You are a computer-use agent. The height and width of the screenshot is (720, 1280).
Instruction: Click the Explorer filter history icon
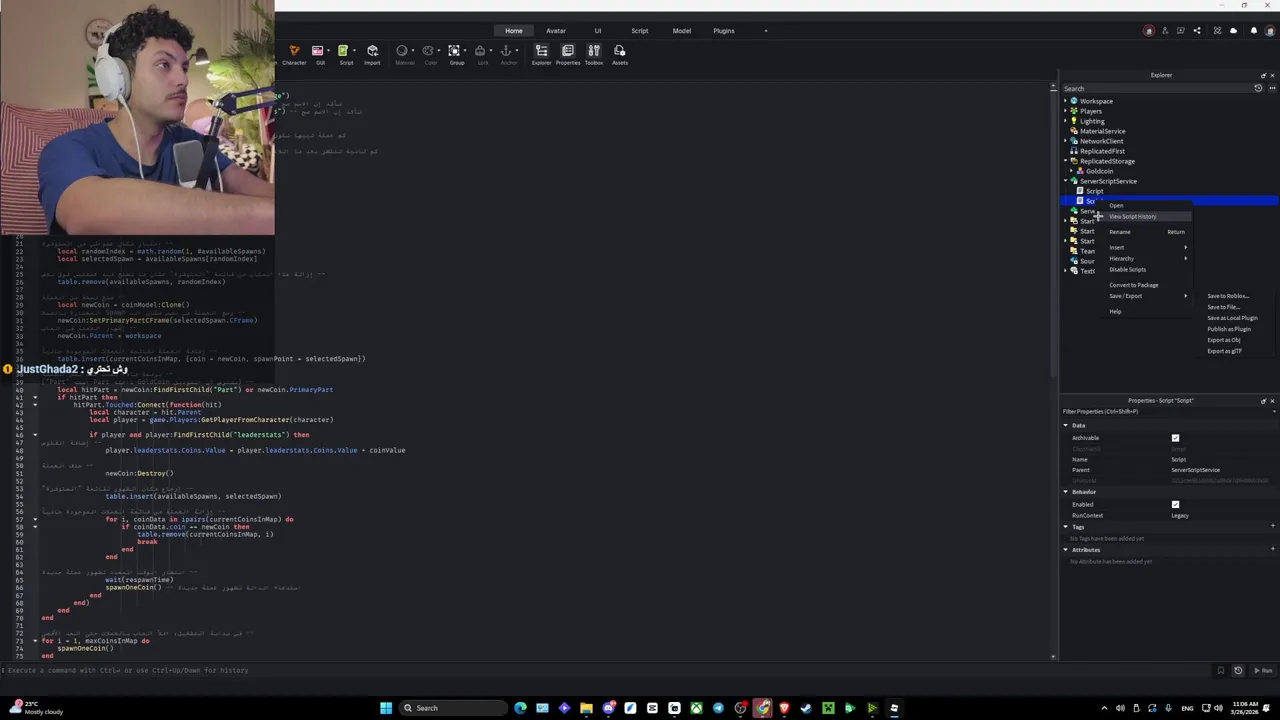[x=1258, y=88]
